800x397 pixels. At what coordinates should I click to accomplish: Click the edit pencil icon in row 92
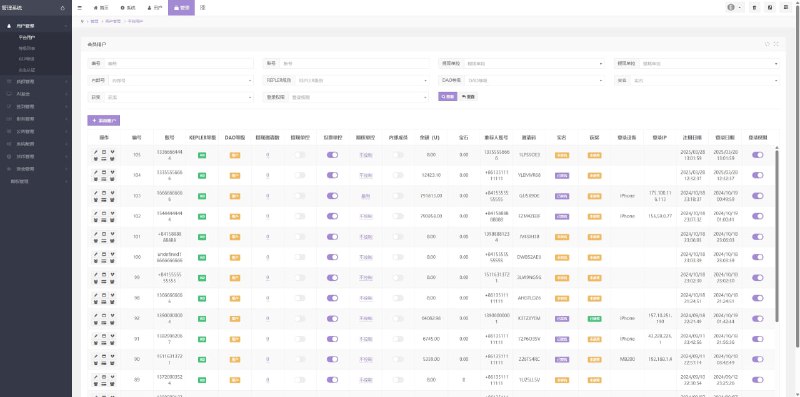tap(95, 315)
